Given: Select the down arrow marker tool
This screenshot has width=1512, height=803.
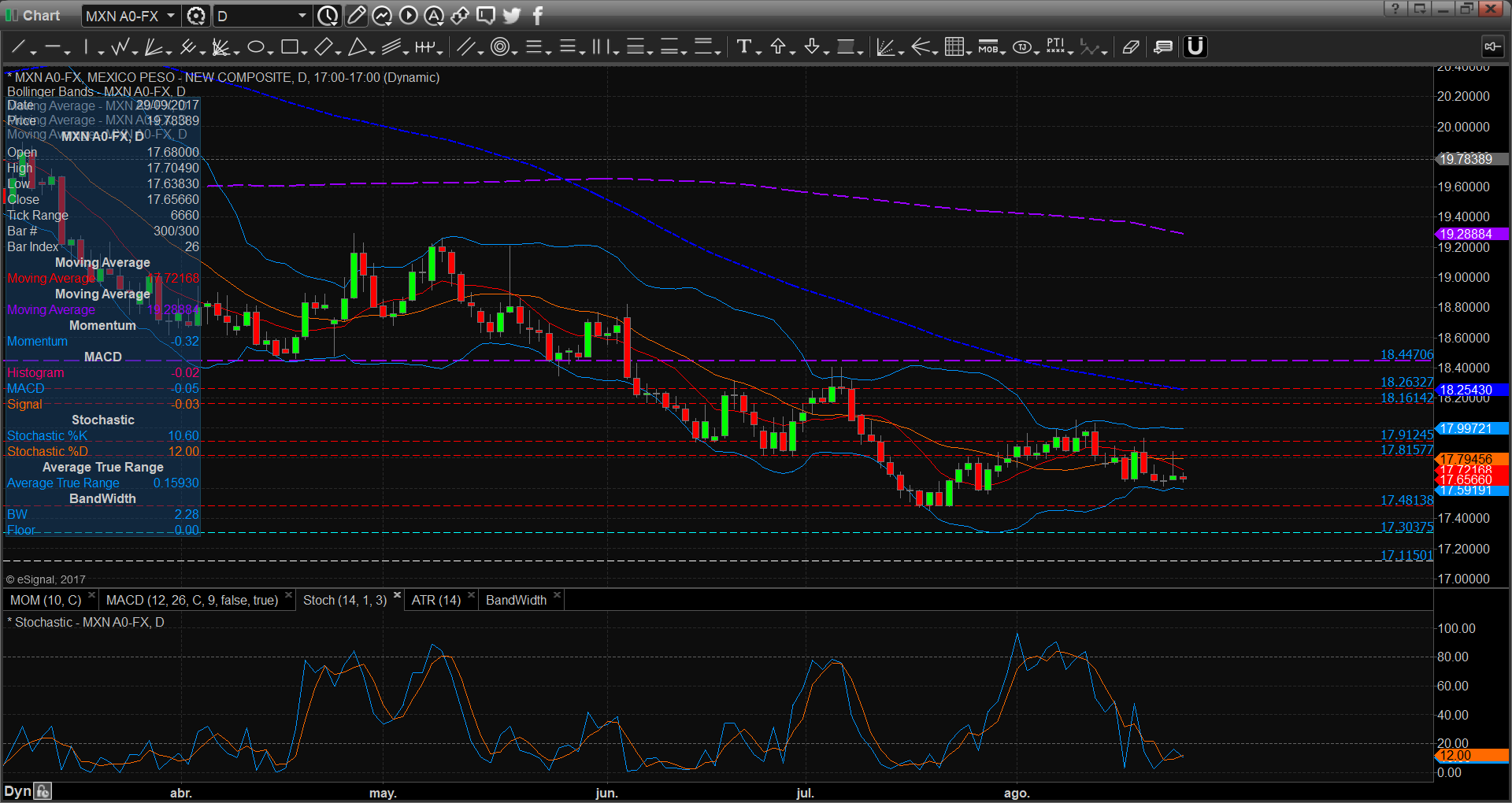Looking at the screenshot, I should [x=812, y=47].
